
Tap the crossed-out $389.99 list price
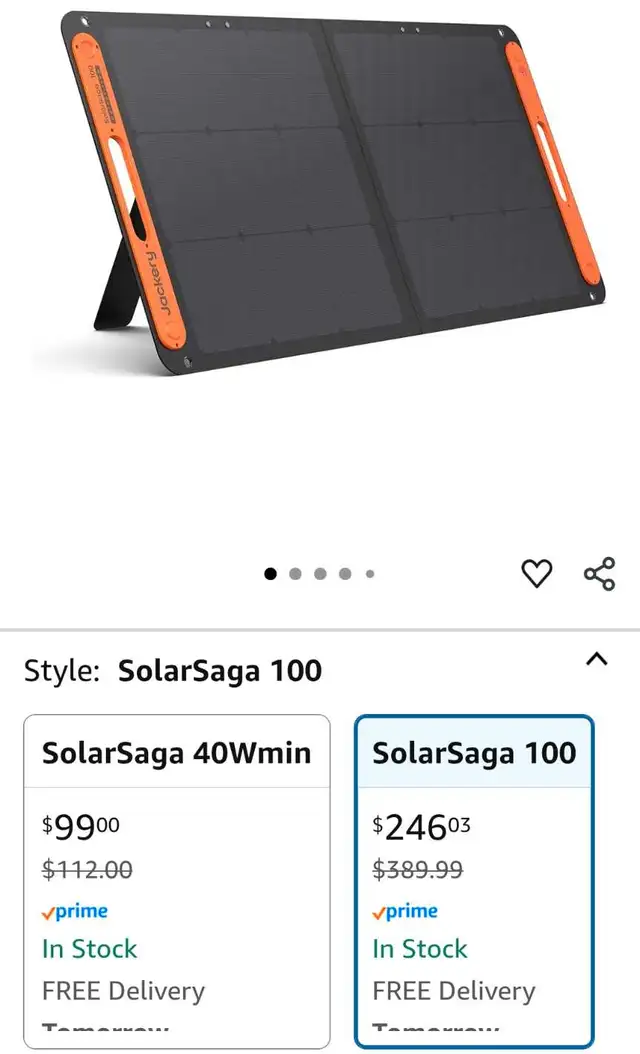(417, 870)
